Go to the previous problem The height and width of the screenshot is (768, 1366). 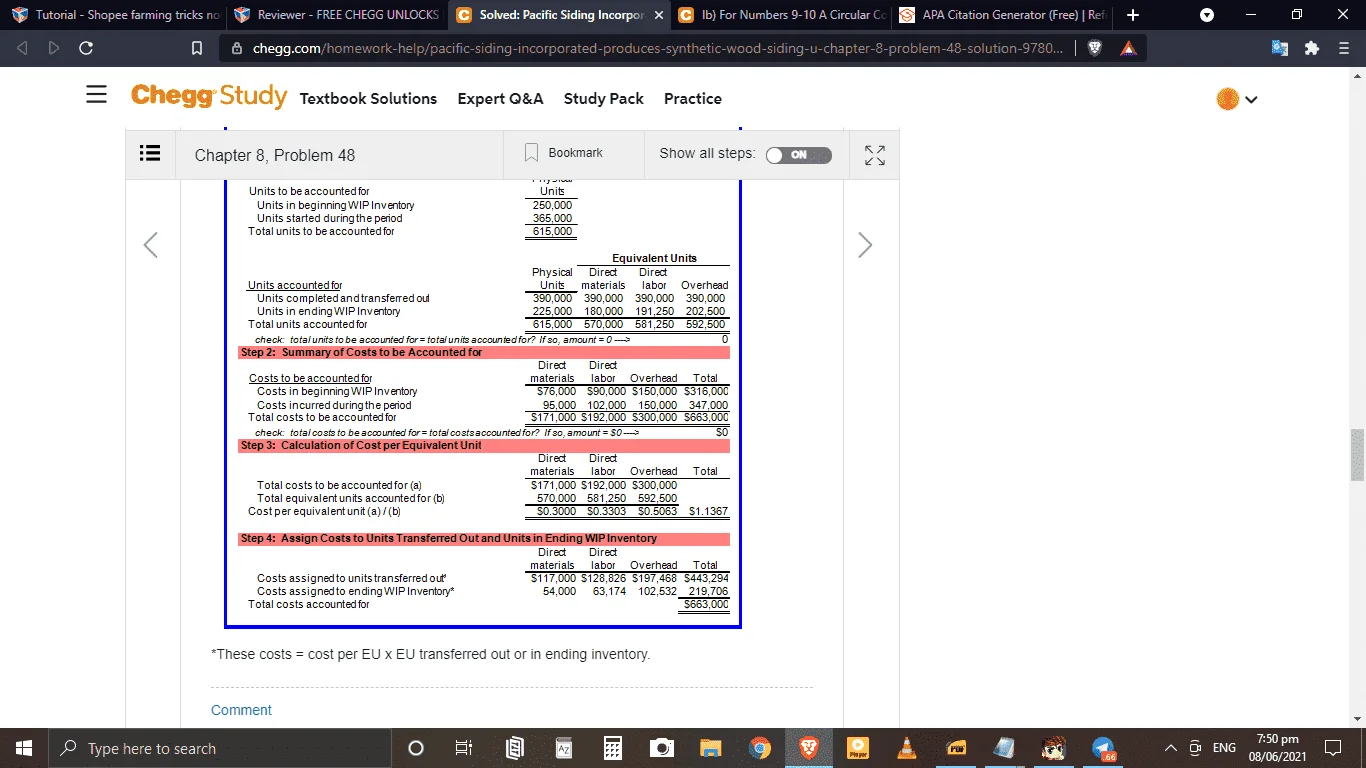tap(150, 245)
